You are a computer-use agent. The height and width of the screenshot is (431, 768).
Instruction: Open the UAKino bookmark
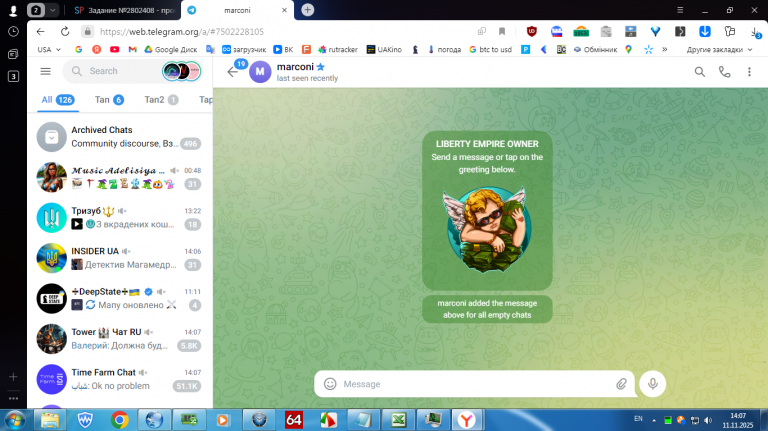point(384,49)
